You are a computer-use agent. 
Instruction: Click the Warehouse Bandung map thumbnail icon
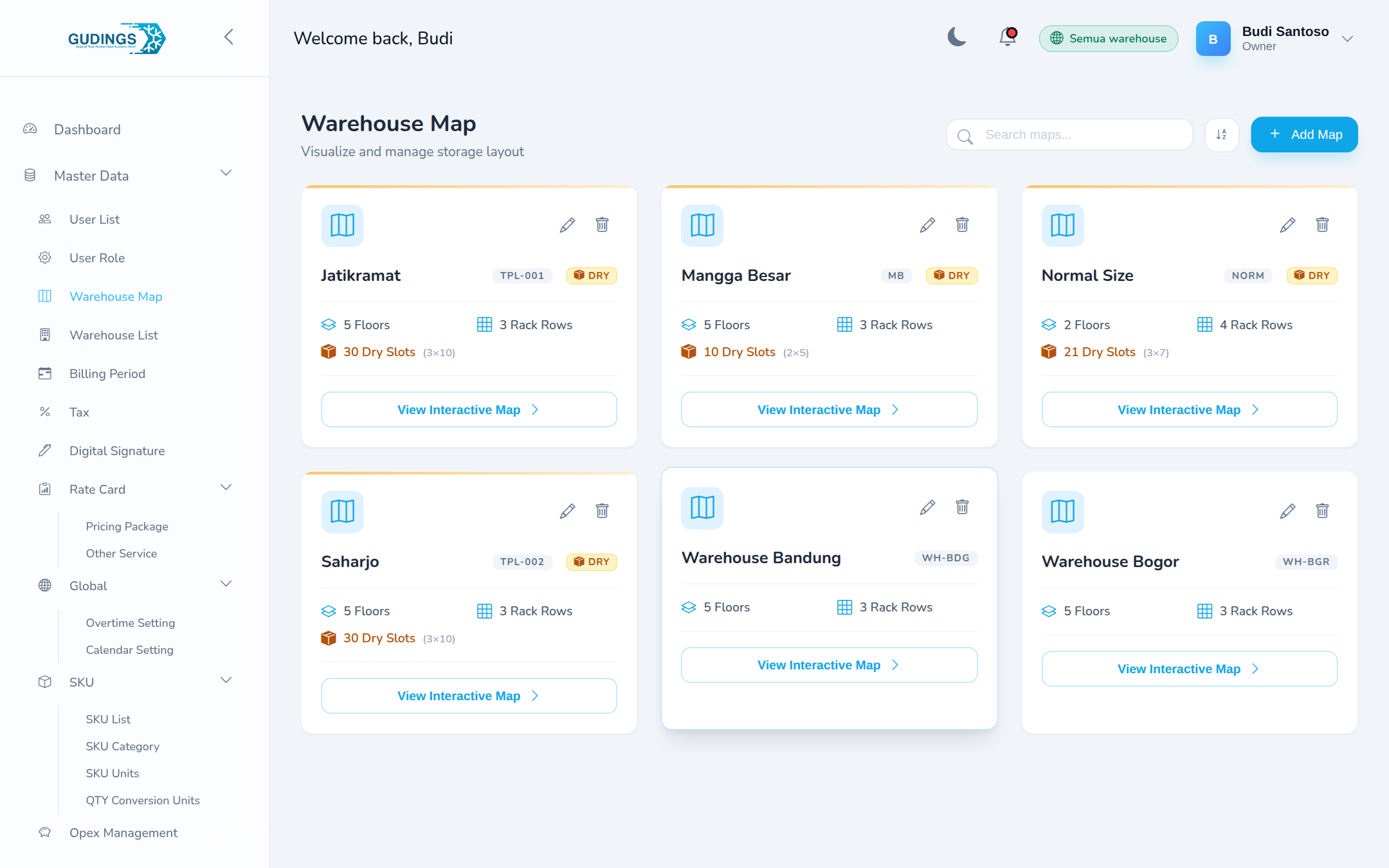[x=702, y=508]
